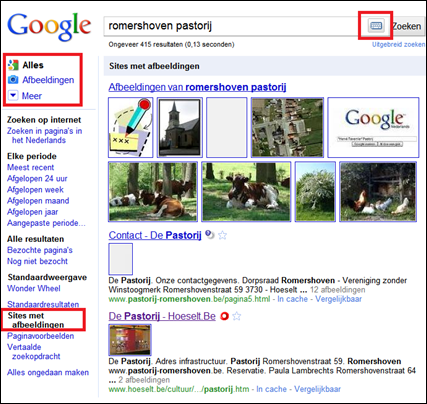Viewport: 427px width, 404px height.
Task: Open Uitgebreid zoeken link
Action: point(399,45)
